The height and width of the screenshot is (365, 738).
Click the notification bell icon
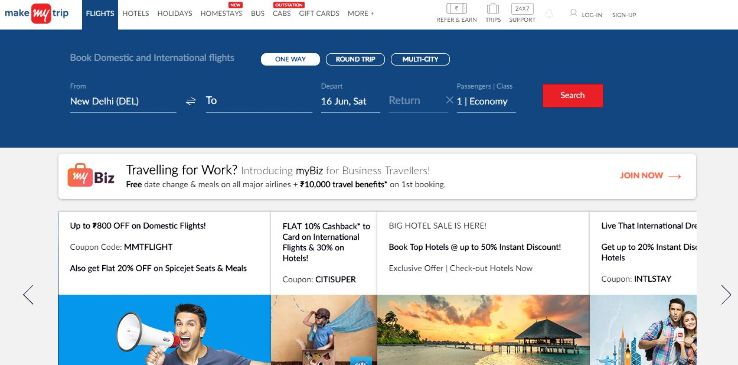(x=549, y=14)
